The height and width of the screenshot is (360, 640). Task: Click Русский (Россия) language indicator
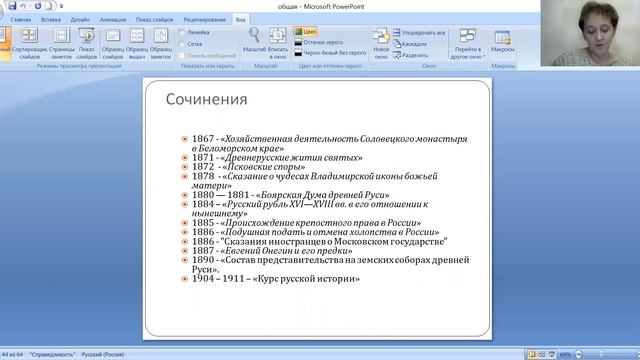(102, 355)
